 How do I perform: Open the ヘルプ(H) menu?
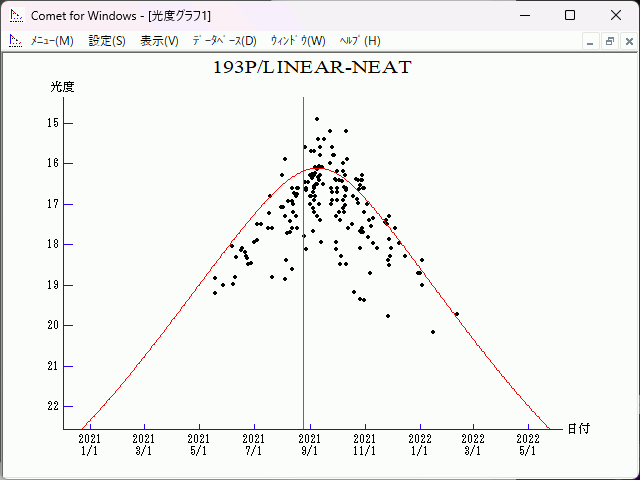(x=360, y=41)
